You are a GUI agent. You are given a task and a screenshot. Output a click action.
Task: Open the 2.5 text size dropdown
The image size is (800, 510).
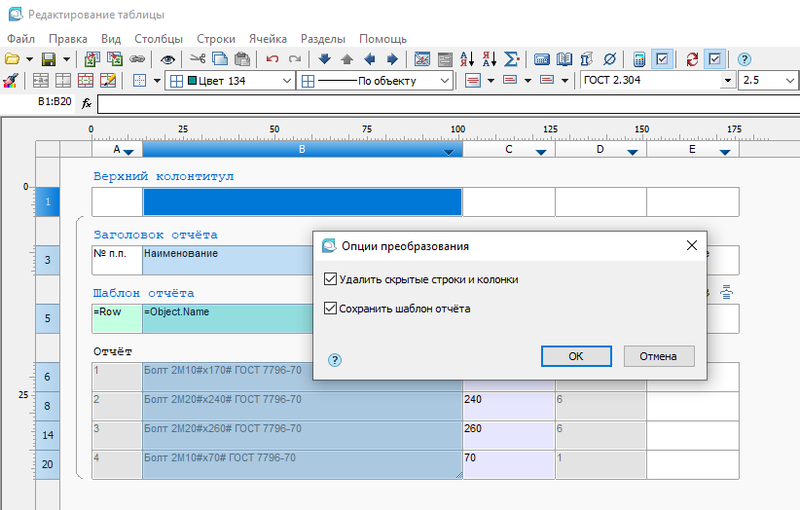tap(790, 80)
